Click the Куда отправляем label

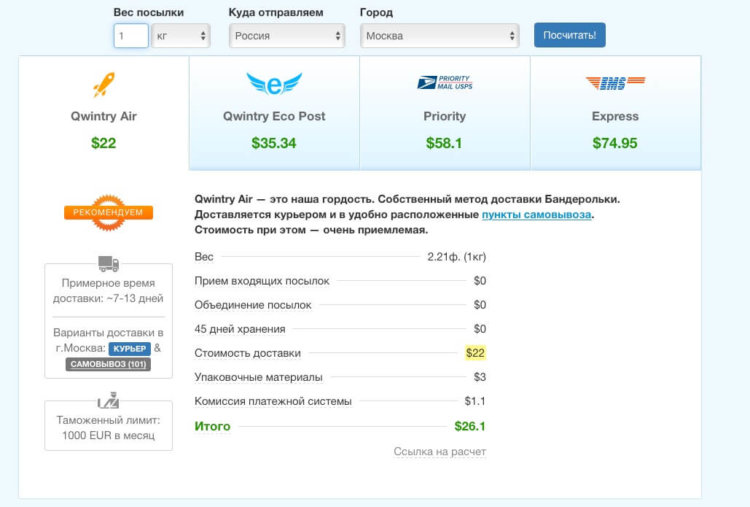pyautogui.click(x=276, y=12)
